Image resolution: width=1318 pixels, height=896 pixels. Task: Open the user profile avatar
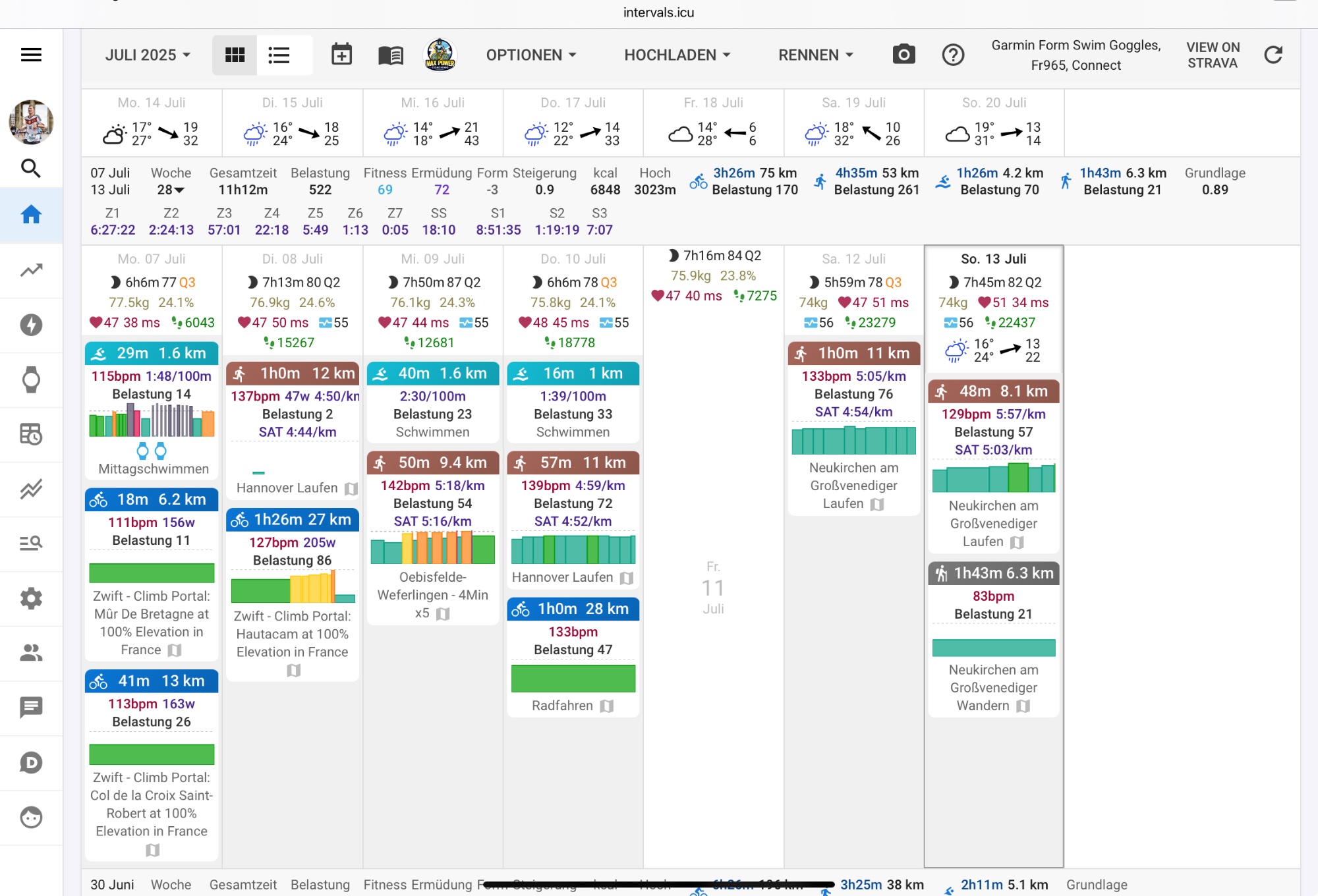pos(31,122)
